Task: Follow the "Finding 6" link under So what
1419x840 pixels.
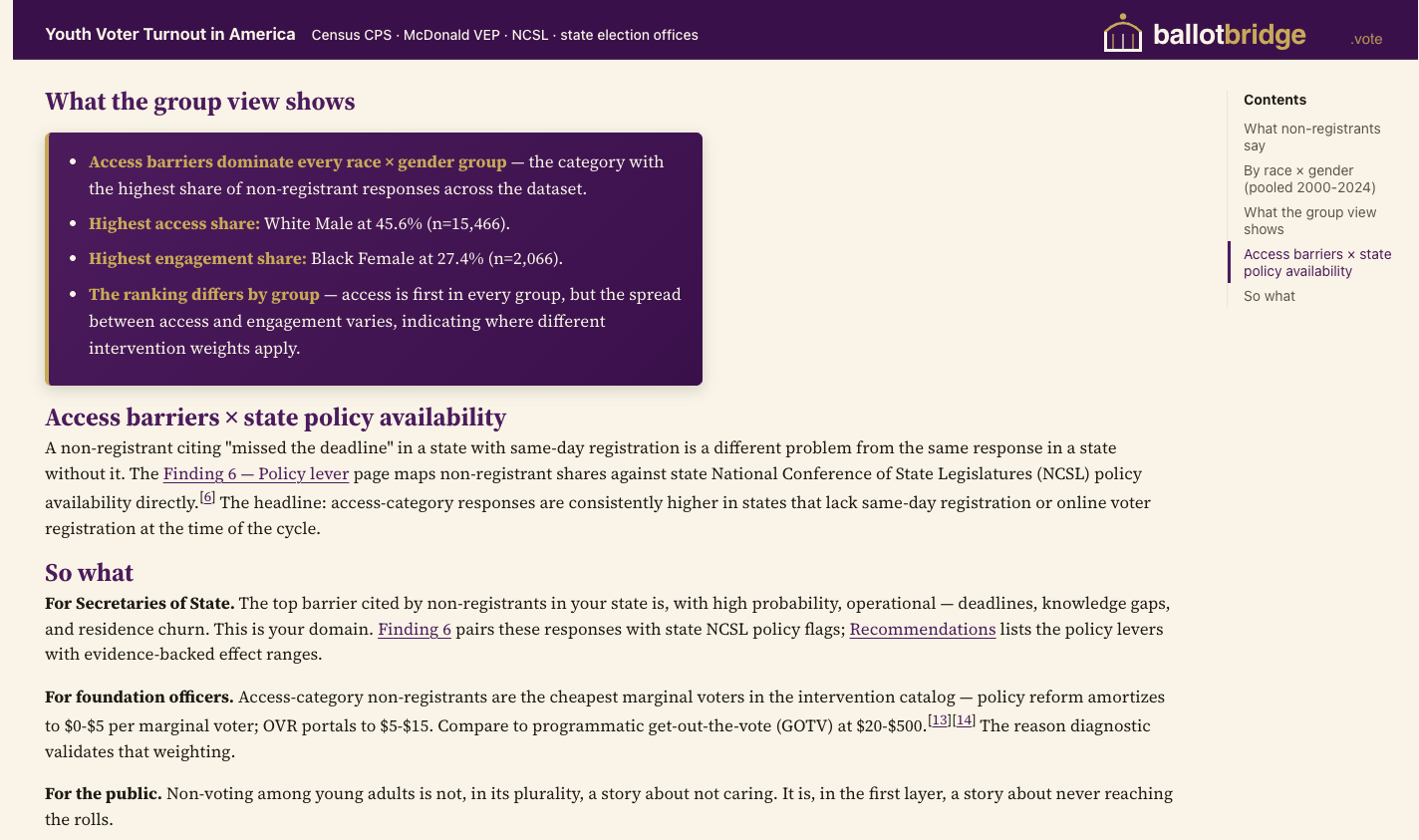Action: tap(415, 629)
